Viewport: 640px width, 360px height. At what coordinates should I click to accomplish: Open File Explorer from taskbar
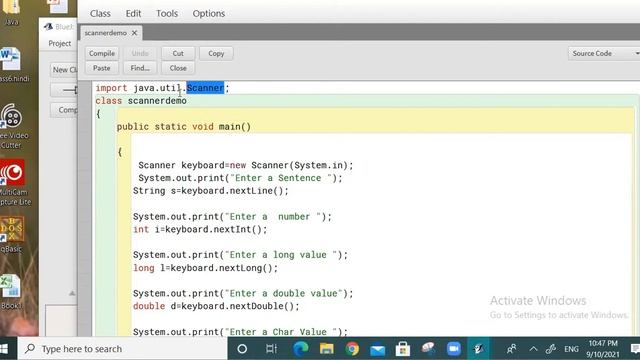pos(326,349)
